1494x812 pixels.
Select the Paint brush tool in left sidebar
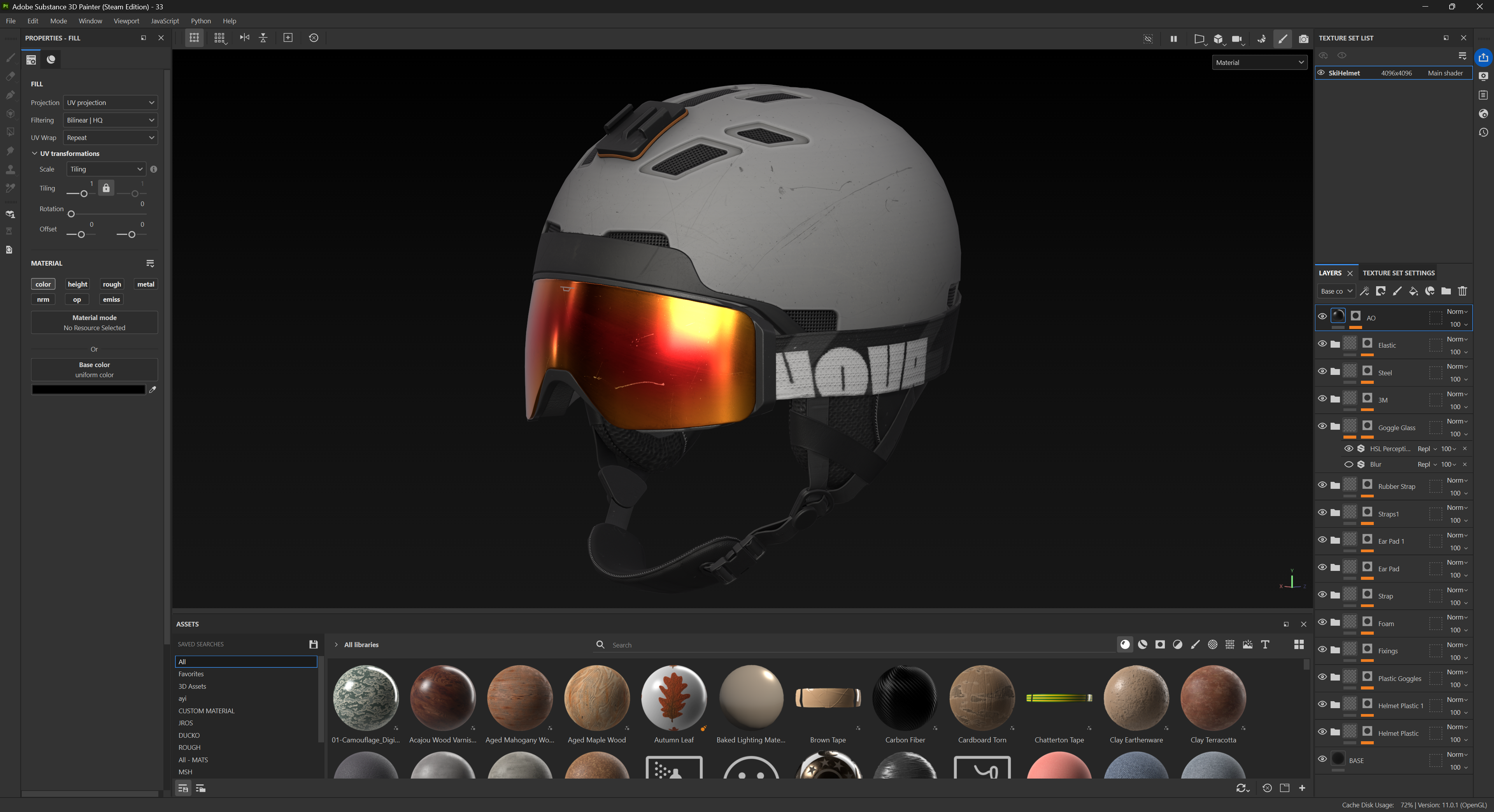point(10,58)
